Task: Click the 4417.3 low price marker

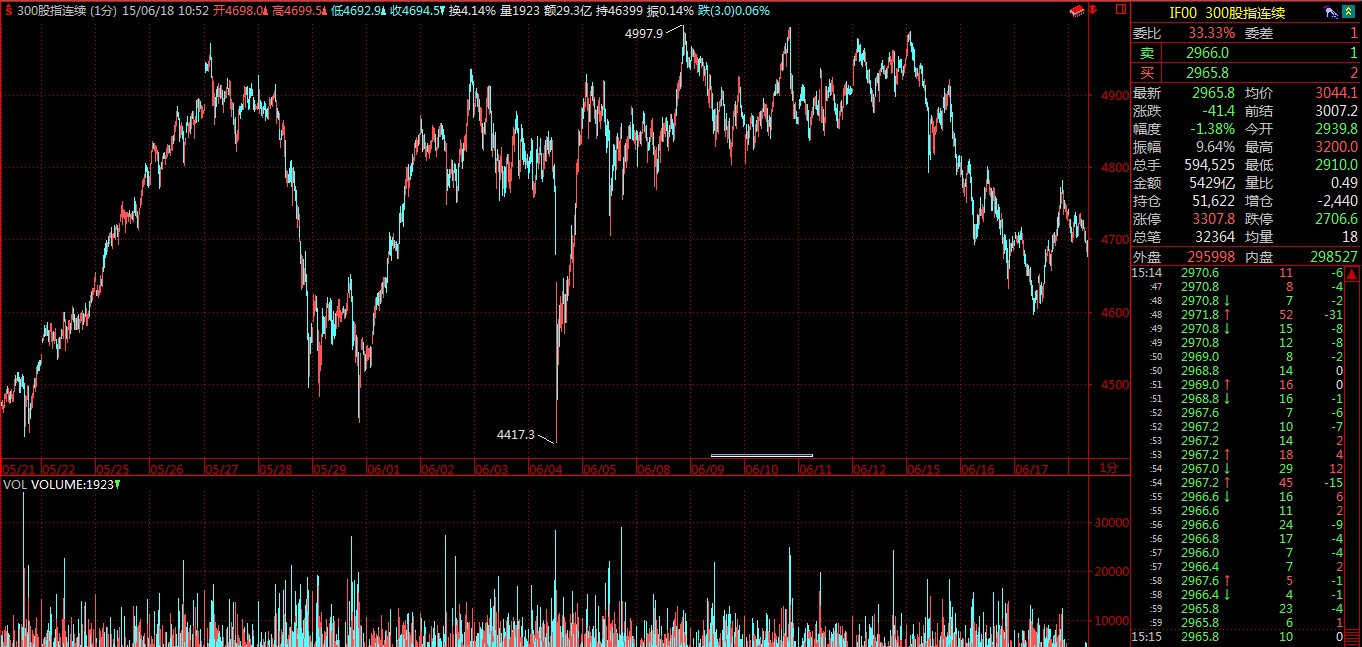Action: pyautogui.click(x=516, y=435)
